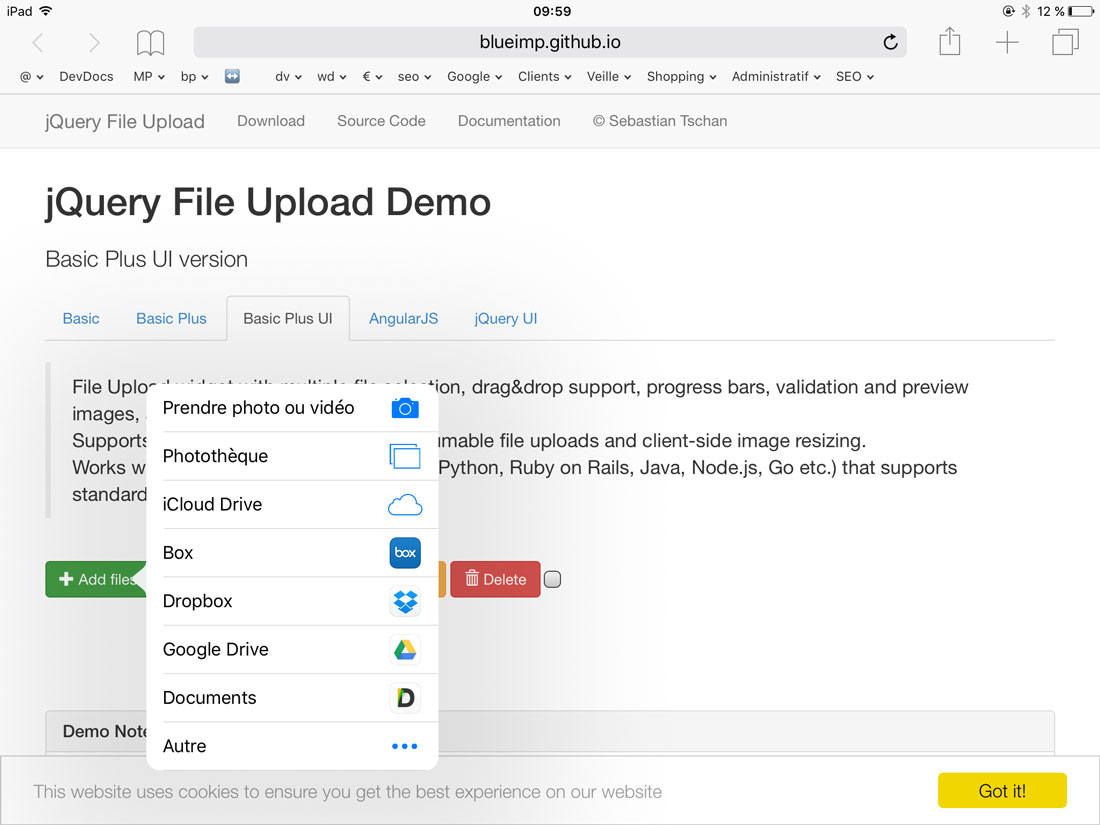Tap the Safari back arrow

pos(38,43)
